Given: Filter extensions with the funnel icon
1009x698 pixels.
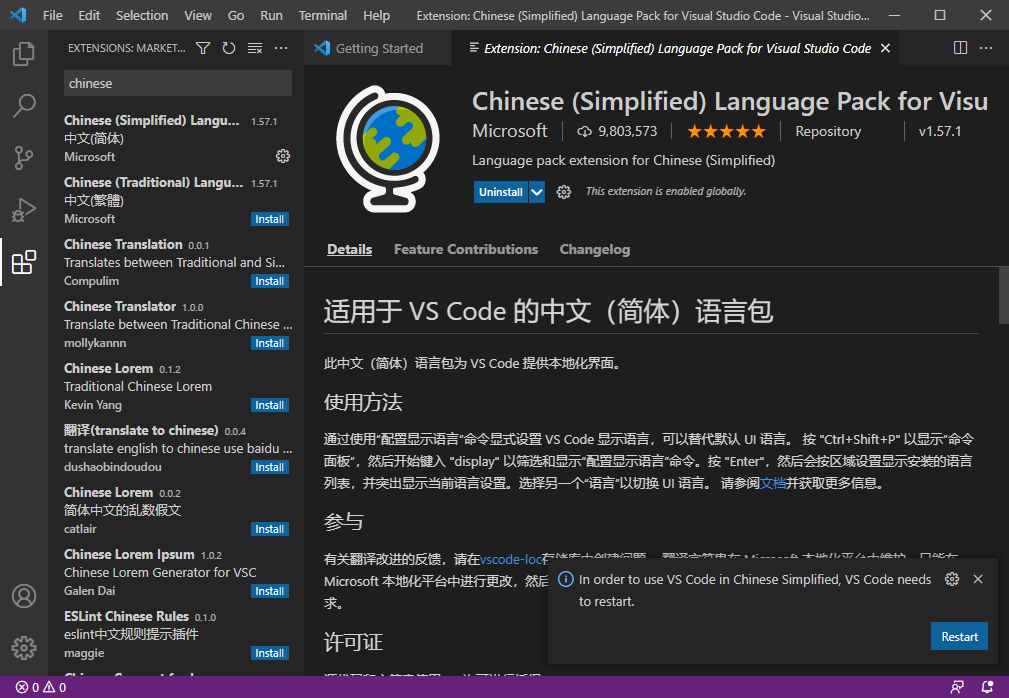Looking at the screenshot, I should pyautogui.click(x=203, y=48).
